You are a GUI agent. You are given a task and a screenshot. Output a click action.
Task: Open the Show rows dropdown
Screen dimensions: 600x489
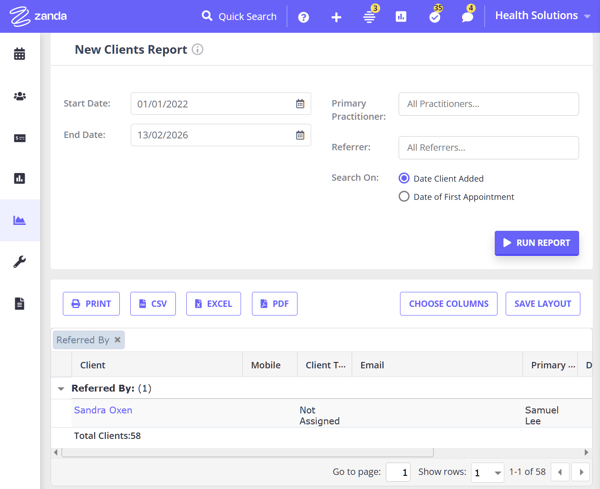pos(487,472)
